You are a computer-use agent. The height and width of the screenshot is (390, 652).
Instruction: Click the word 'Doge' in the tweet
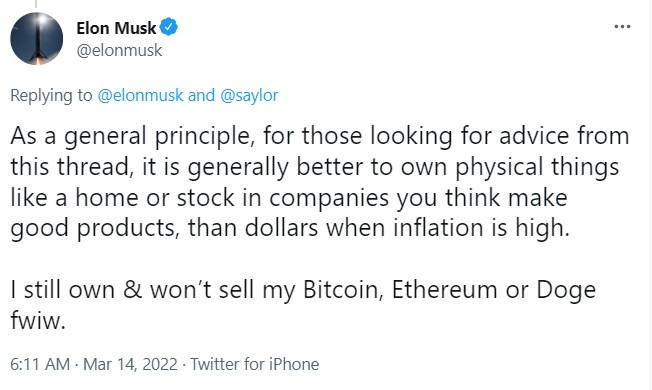click(566, 290)
